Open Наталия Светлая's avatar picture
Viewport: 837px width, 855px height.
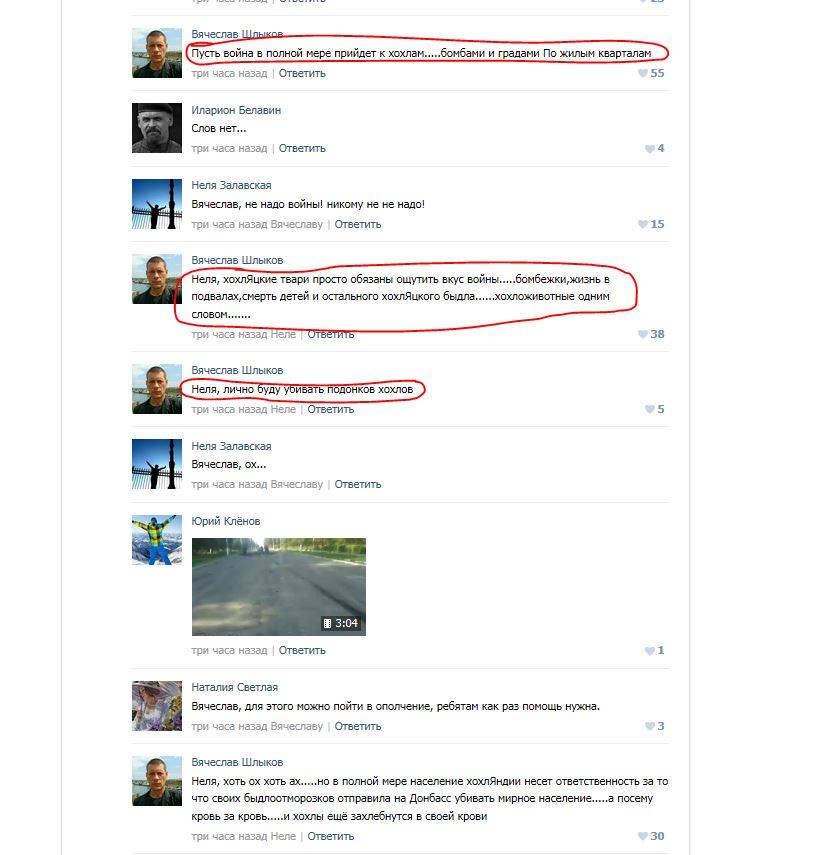click(157, 706)
